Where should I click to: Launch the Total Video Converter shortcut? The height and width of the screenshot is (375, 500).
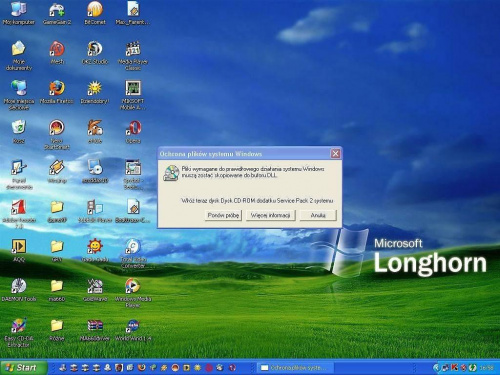[x=133, y=254]
